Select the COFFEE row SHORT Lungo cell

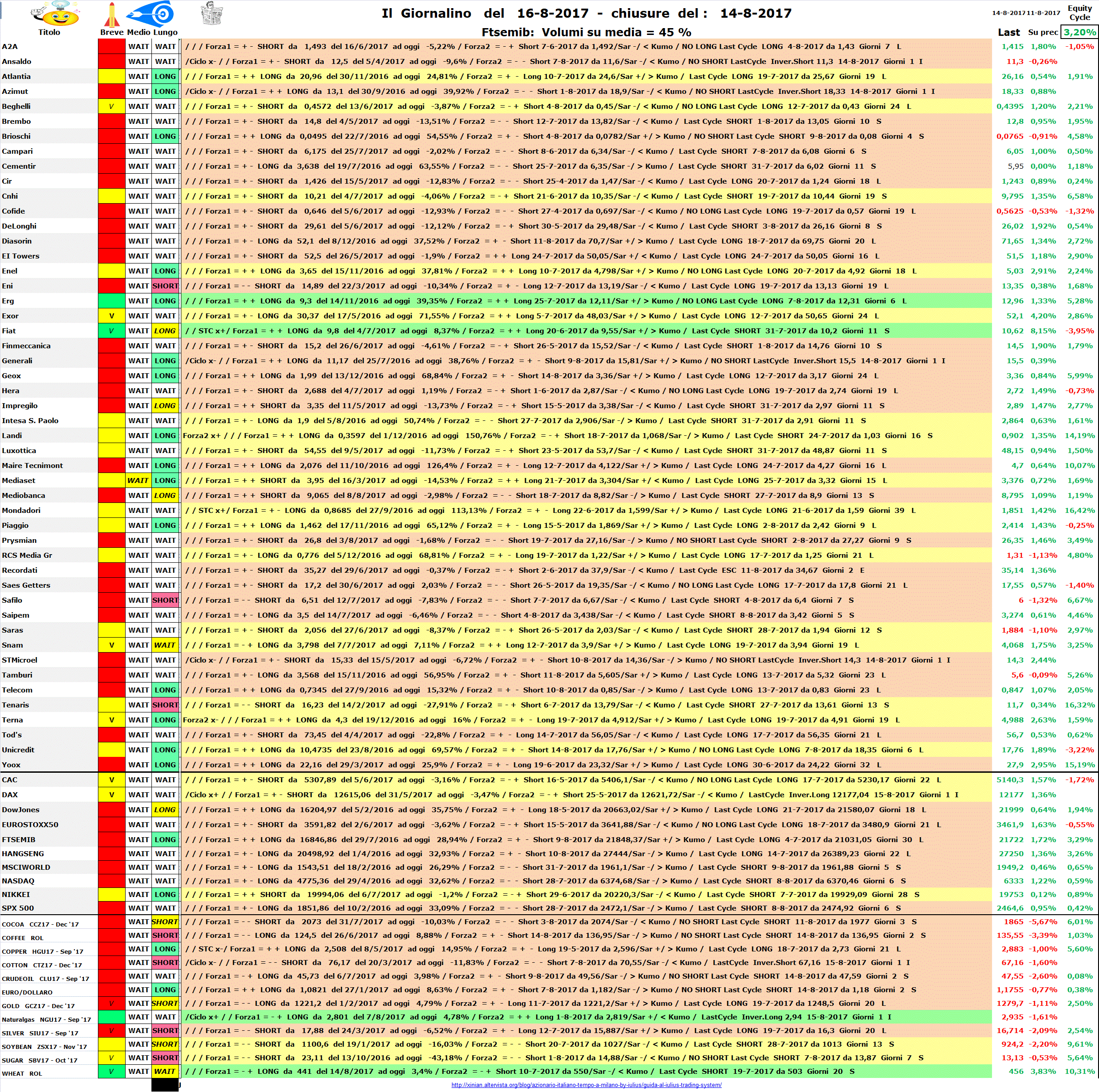165,936
